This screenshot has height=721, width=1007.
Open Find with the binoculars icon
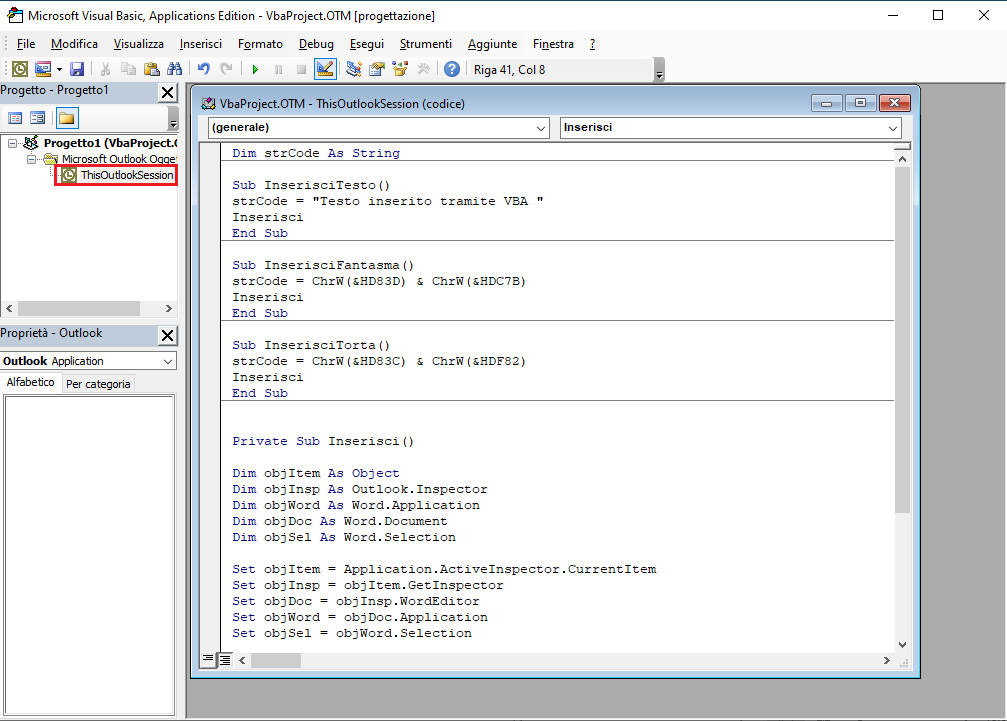point(174,69)
